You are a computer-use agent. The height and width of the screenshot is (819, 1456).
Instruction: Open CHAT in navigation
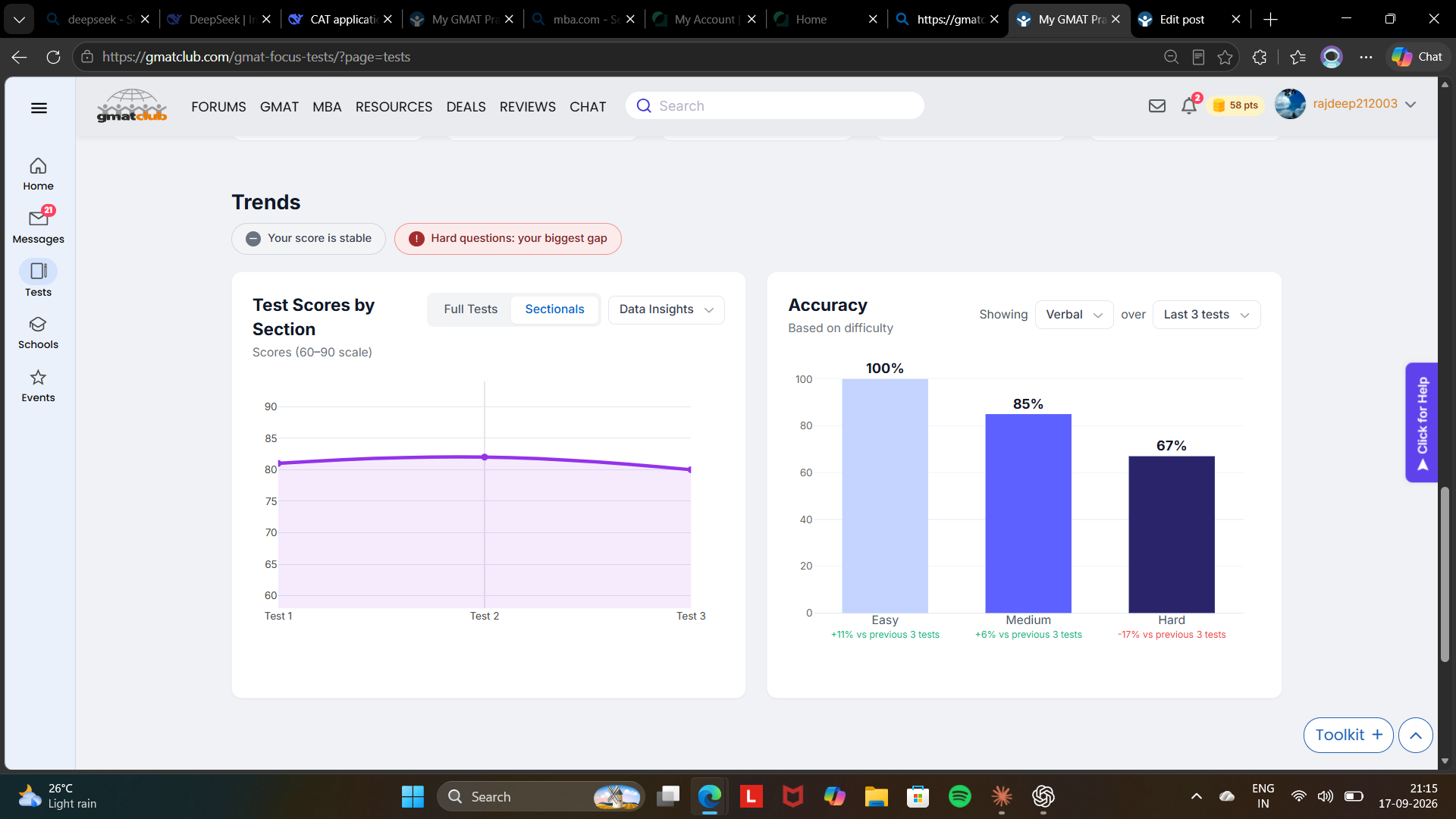(588, 107)
